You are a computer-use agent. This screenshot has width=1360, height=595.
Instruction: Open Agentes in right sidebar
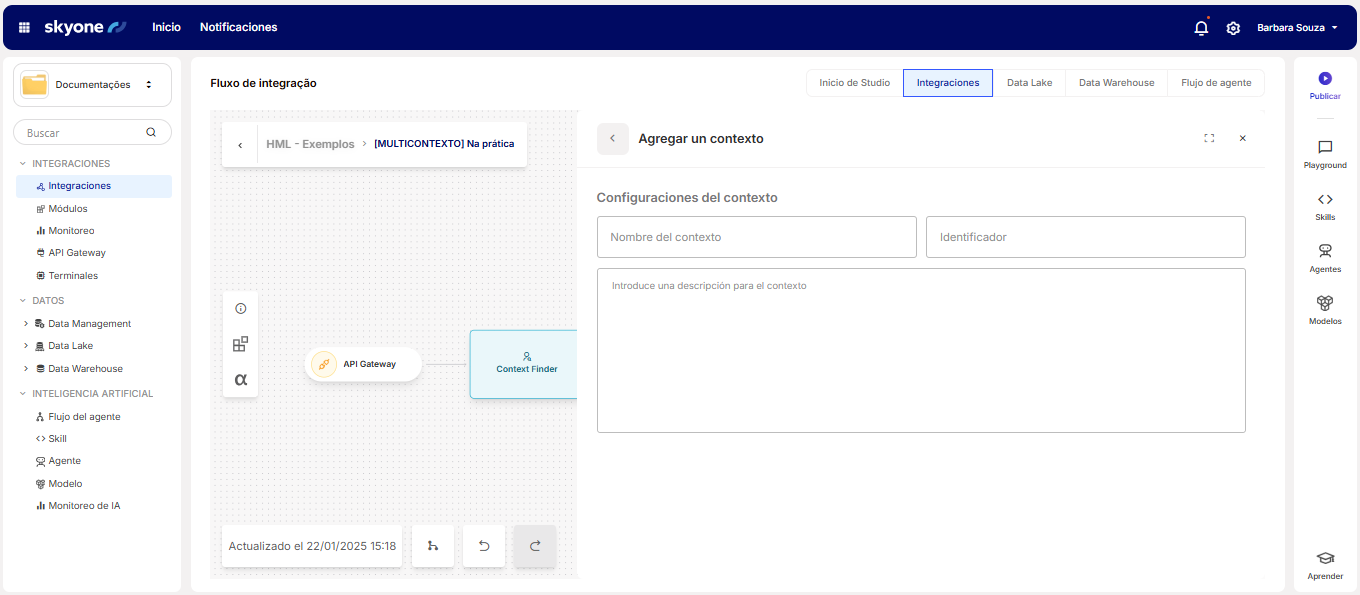[1325, 251]
